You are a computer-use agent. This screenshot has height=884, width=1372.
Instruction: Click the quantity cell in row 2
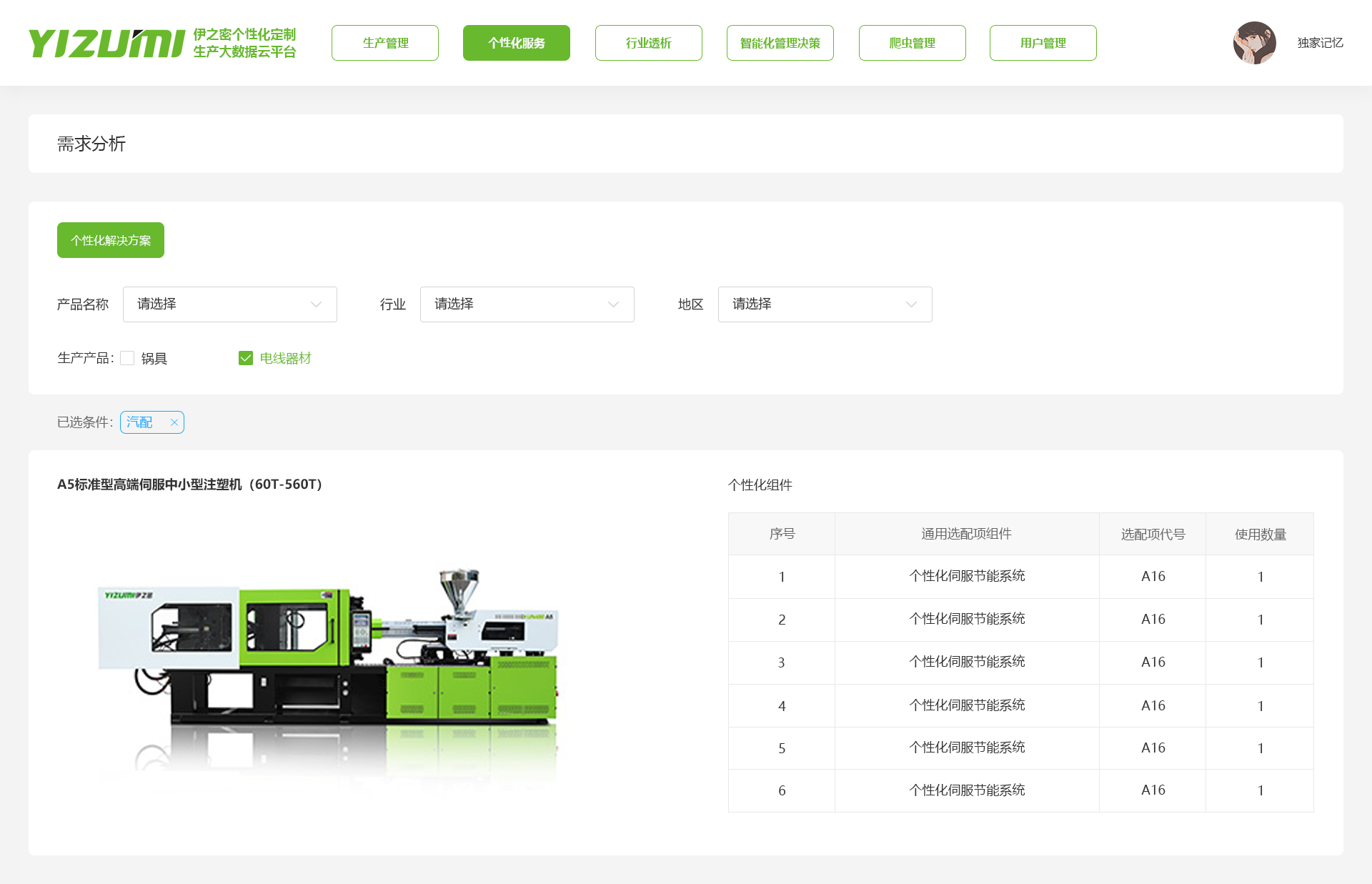point(1261,620)
